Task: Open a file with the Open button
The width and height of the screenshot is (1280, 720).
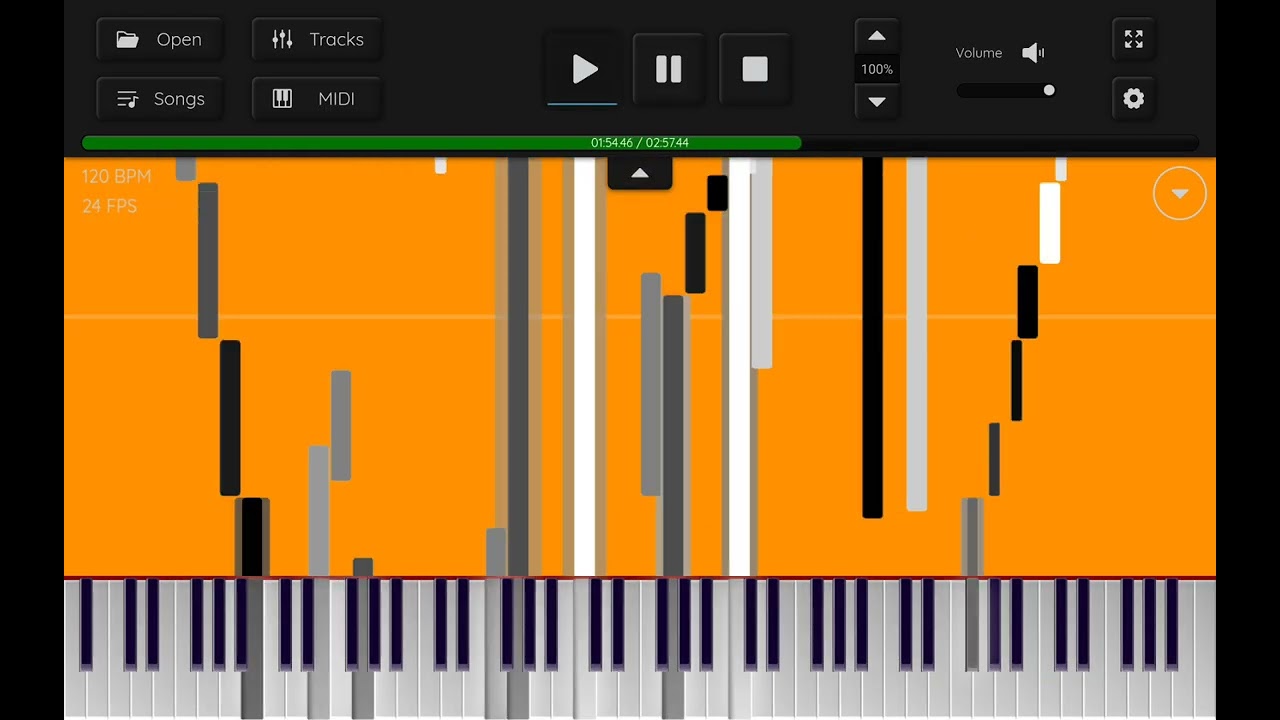Action: click(x=160, y=40)
